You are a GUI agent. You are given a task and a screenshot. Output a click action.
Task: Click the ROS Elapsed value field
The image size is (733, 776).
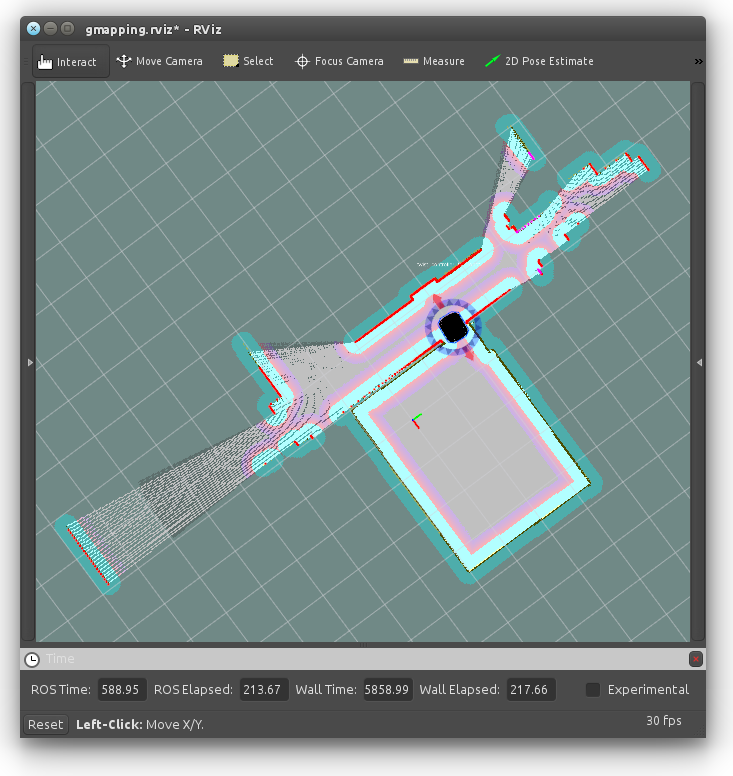coord(264,690)
